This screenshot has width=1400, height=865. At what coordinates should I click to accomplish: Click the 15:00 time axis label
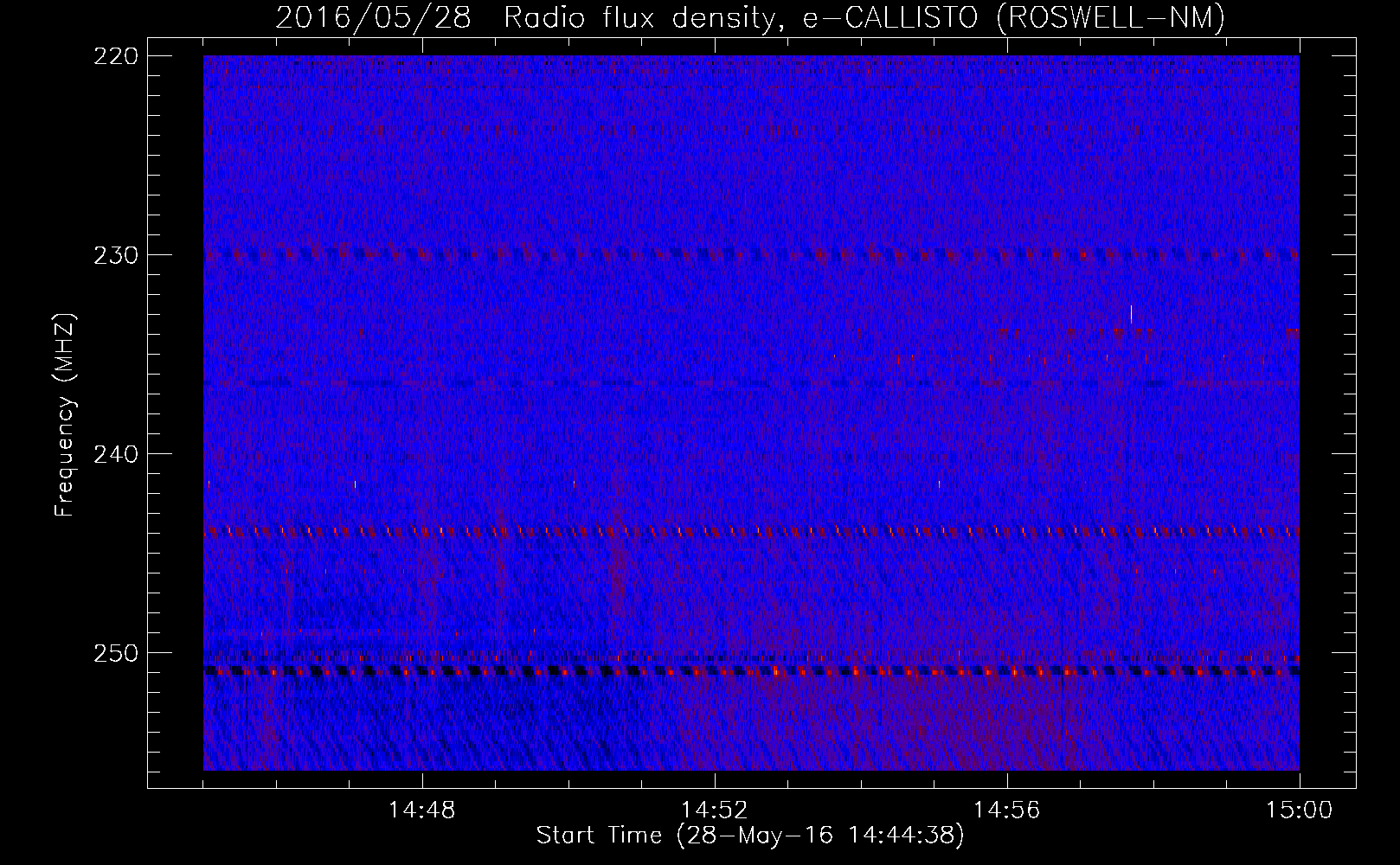pos(1300,811)
